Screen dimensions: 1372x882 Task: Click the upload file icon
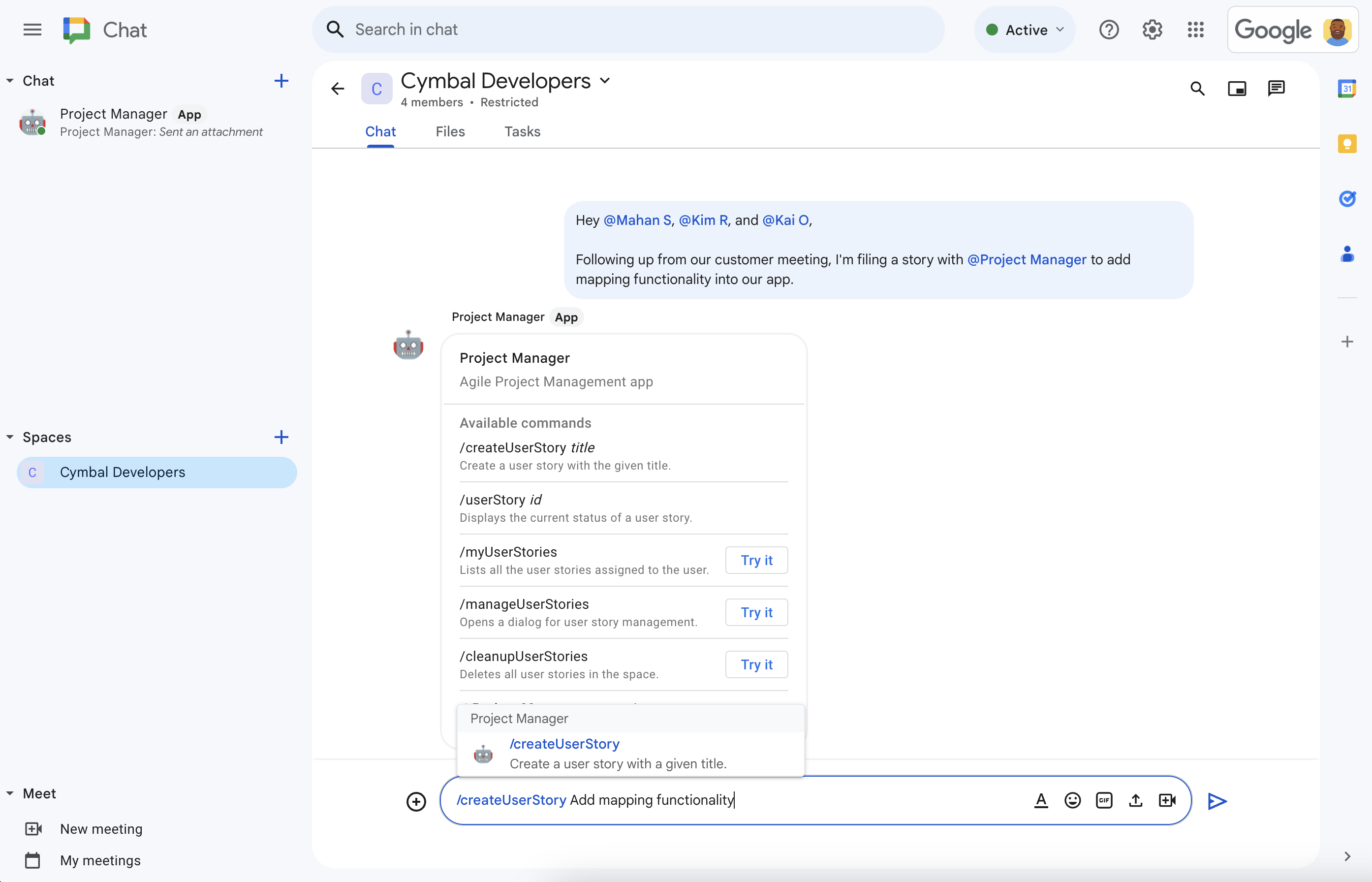point(1135,800)
